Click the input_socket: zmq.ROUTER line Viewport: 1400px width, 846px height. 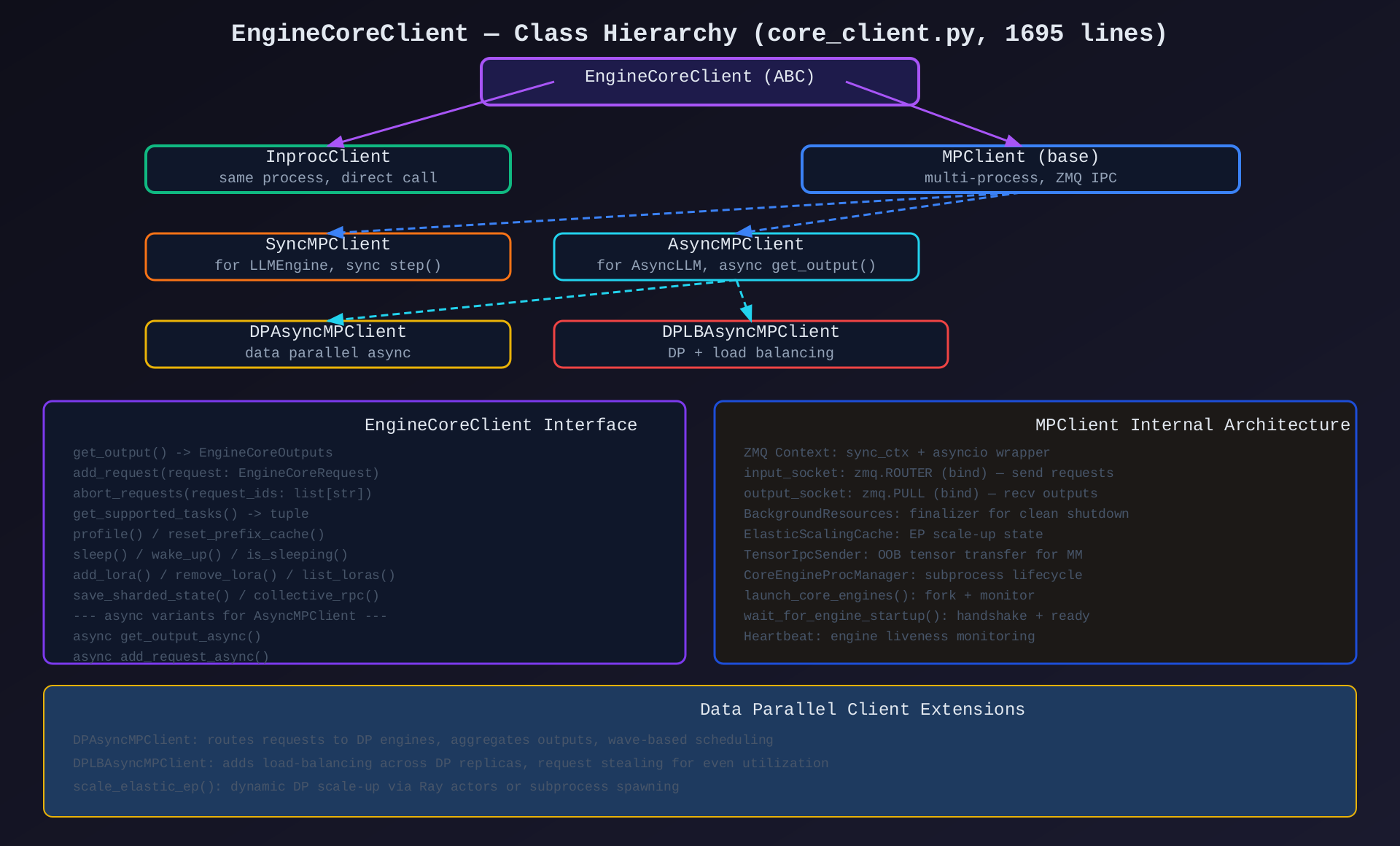tap(928, 473)
